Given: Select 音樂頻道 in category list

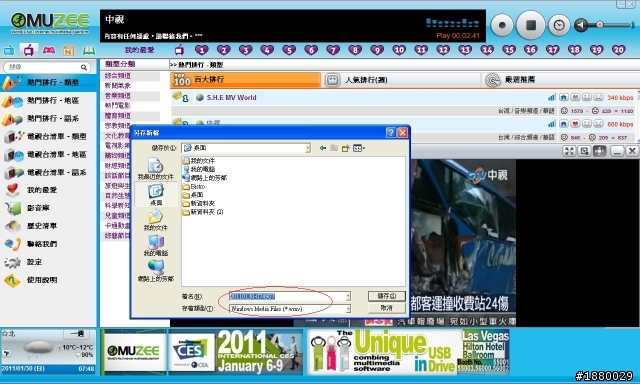Looking at the screenshot, I should pos(118,96).
